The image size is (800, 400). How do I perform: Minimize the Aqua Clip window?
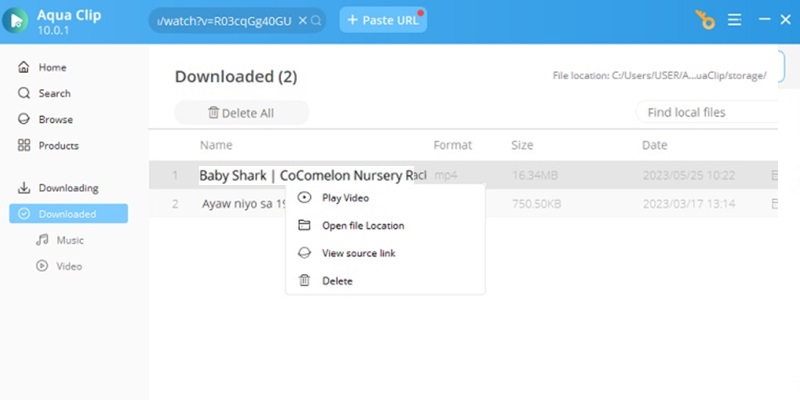click(764, 19)
